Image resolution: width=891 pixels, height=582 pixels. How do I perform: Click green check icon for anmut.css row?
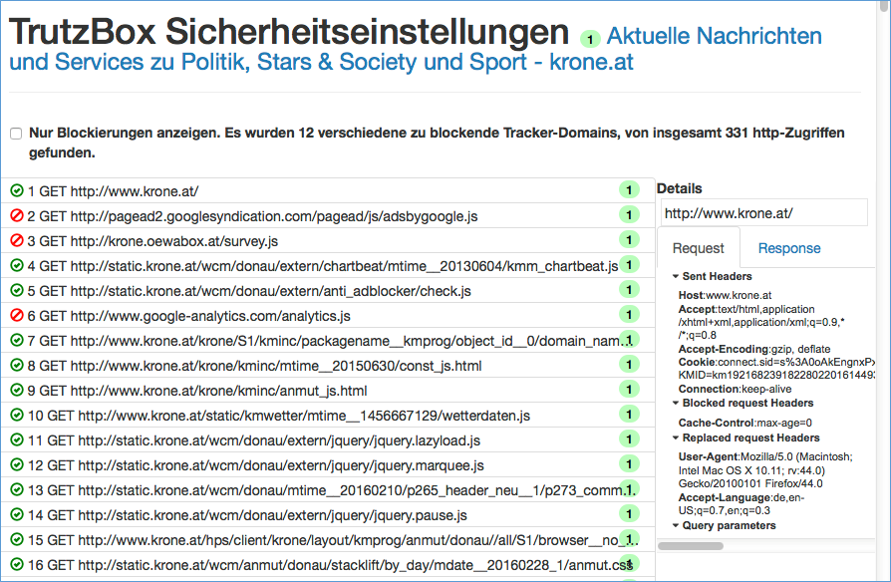point(17,564)
